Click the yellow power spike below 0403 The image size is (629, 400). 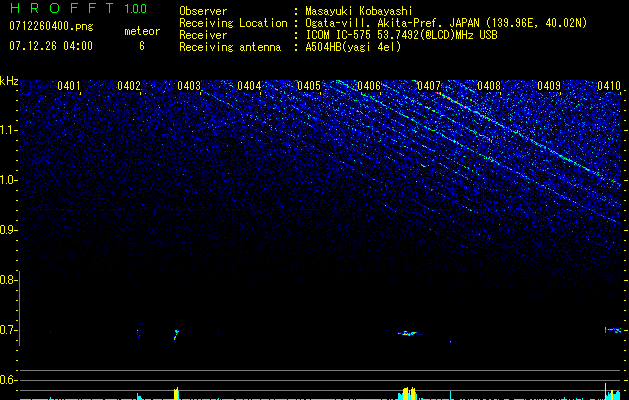(x=176, y=393)
